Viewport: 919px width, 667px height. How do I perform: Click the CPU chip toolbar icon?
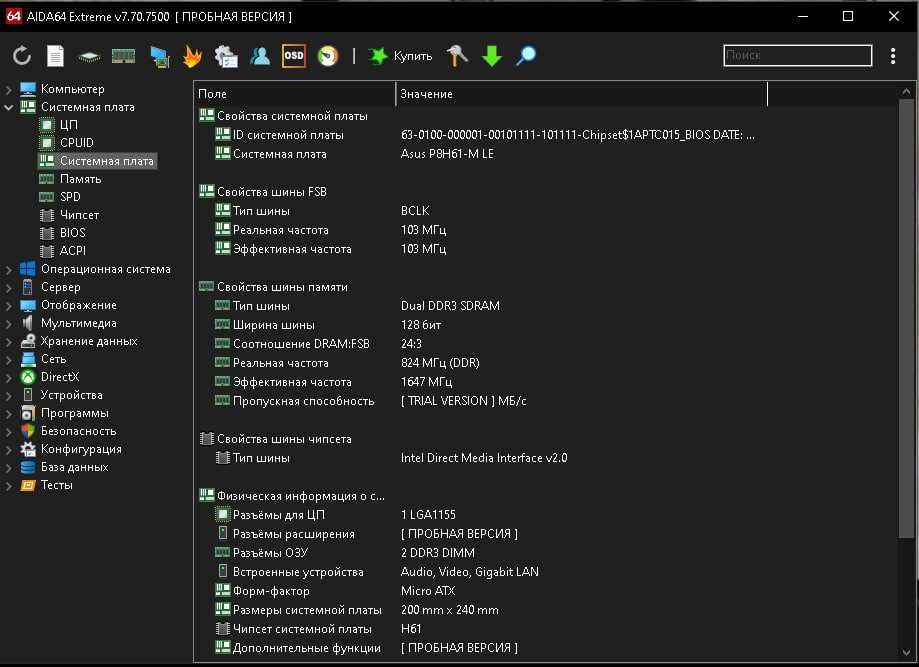(89, 56)
